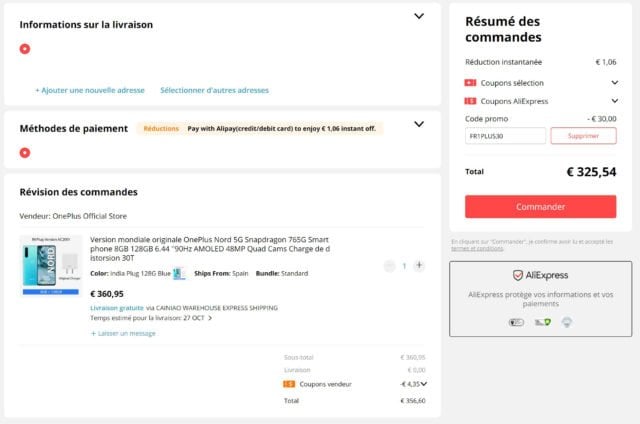Expand the Informations sur la livraison section
Image resolution: width=640 pixels, height=424 pixels.
pyautogui.click(x=419, y=17)
